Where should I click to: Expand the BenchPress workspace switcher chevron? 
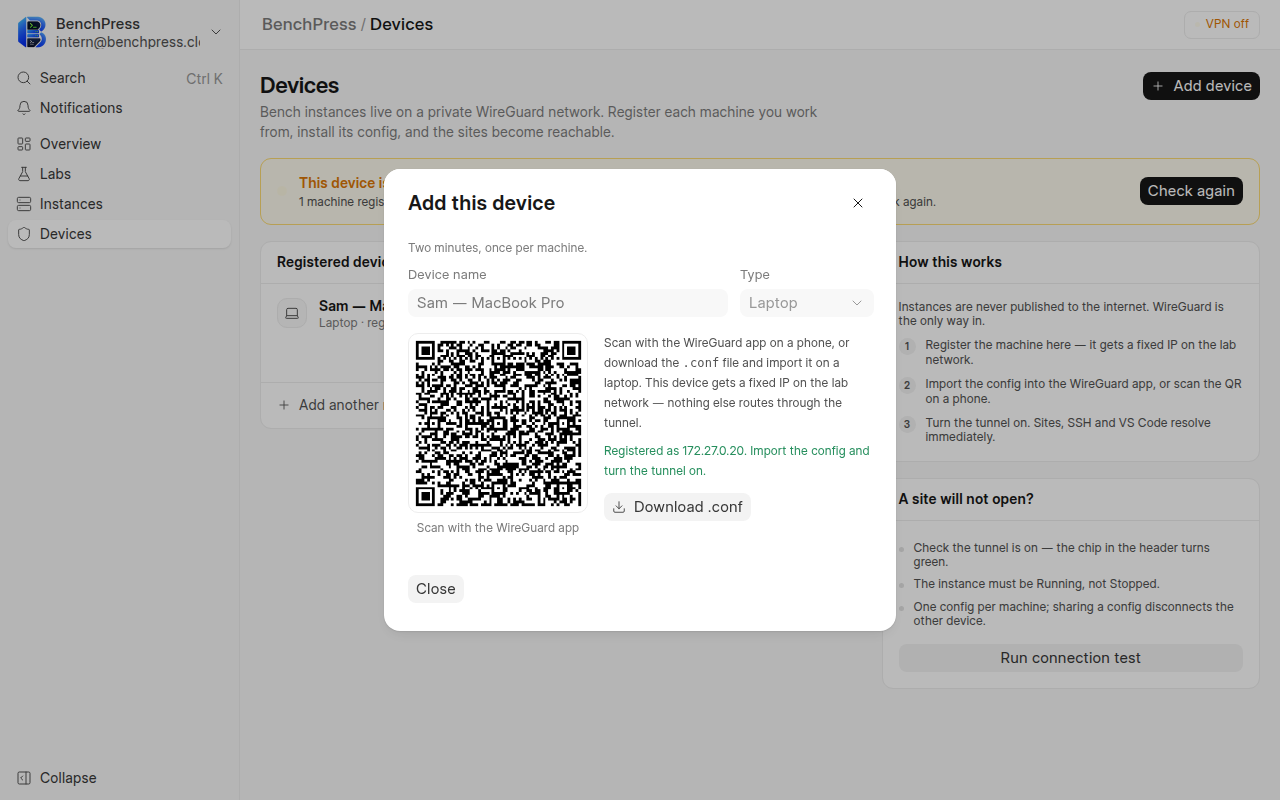click(216, 32)
